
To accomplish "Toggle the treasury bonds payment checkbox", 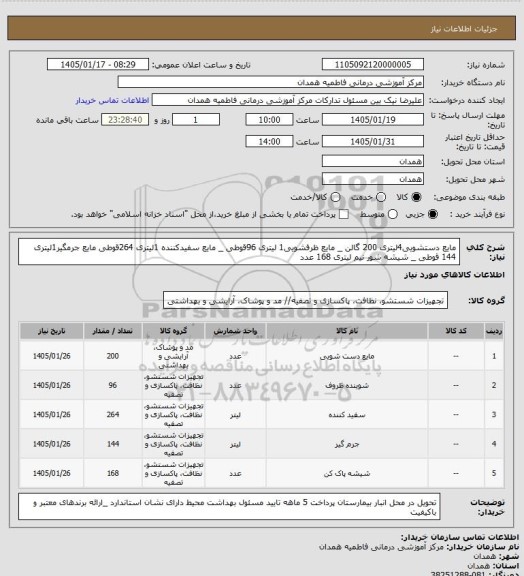I will click(344, 214).
